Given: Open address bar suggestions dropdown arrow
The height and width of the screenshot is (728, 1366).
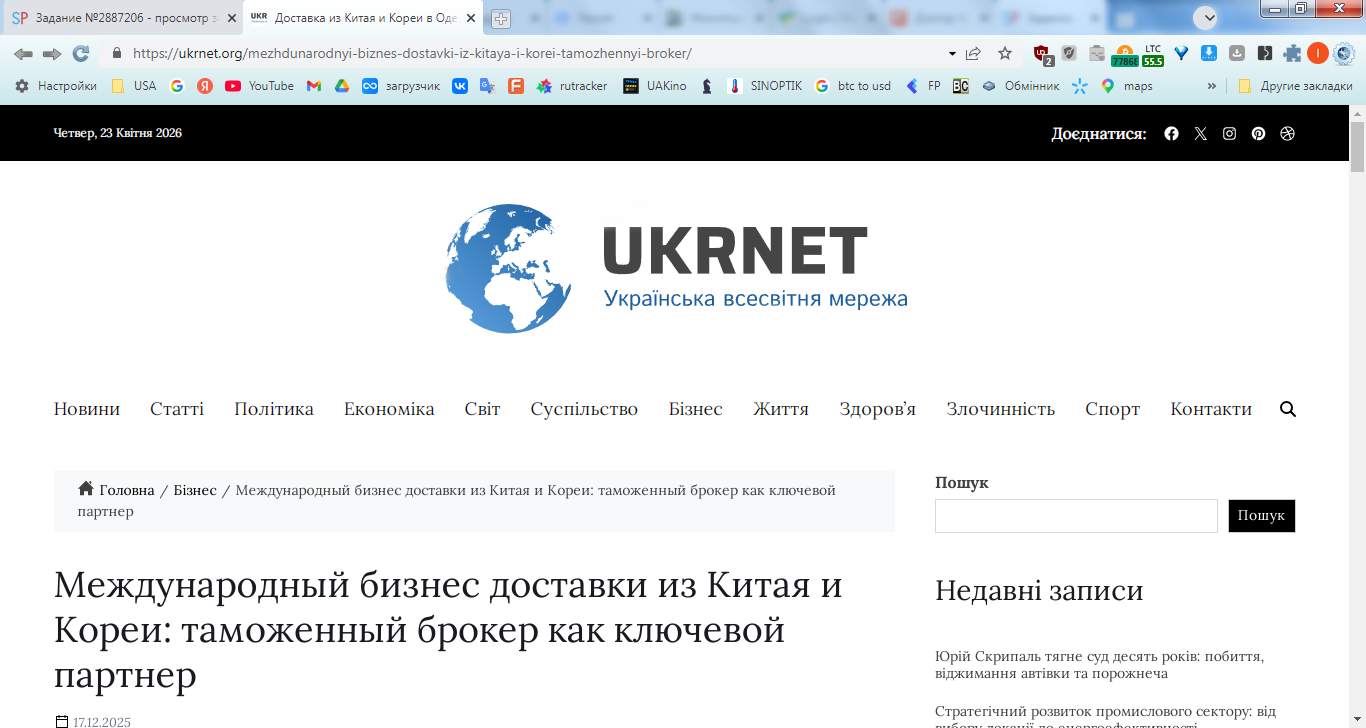Looking at the screenshot, I should (x=952, y=53).
